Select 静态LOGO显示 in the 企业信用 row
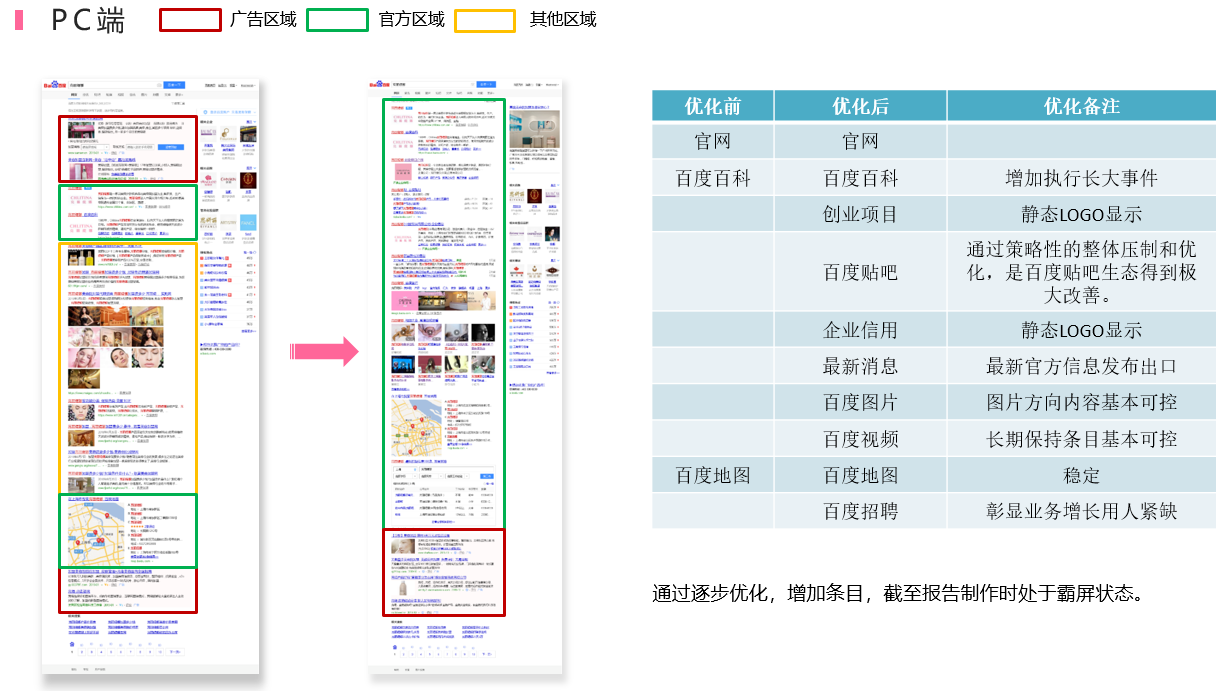1230x691 pixels. 1082,330
